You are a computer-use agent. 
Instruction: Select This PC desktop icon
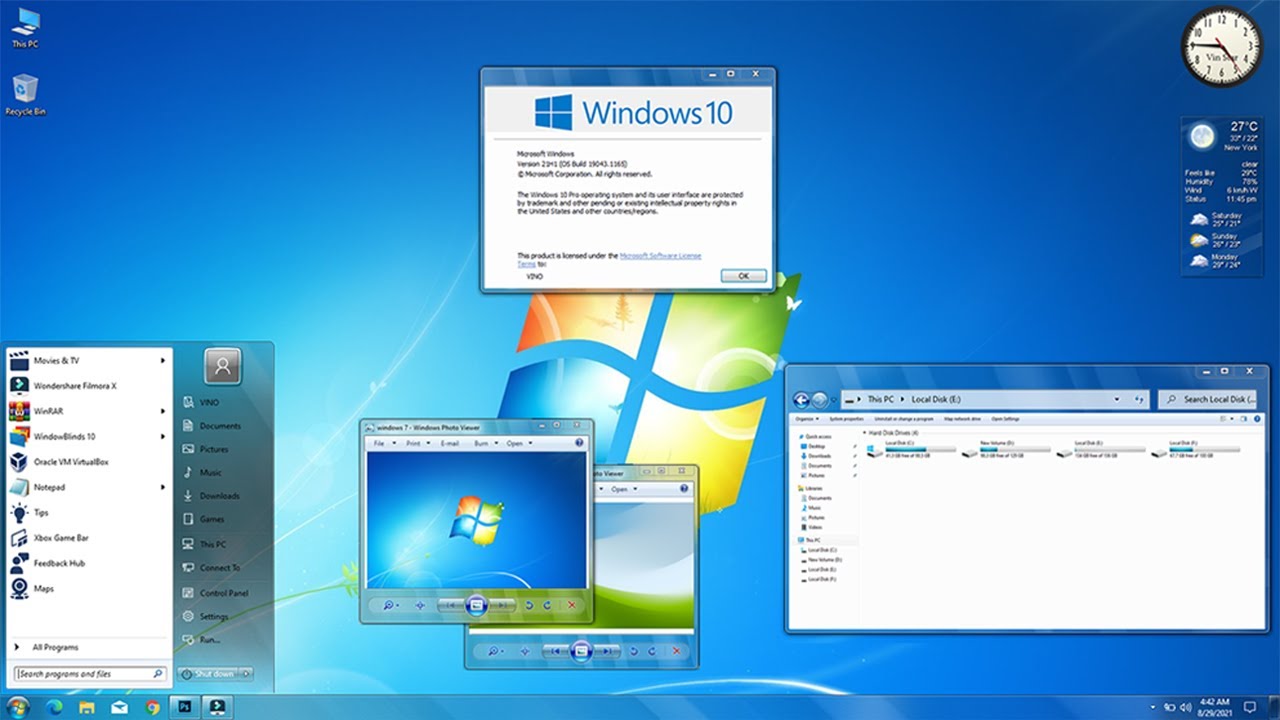25,28
